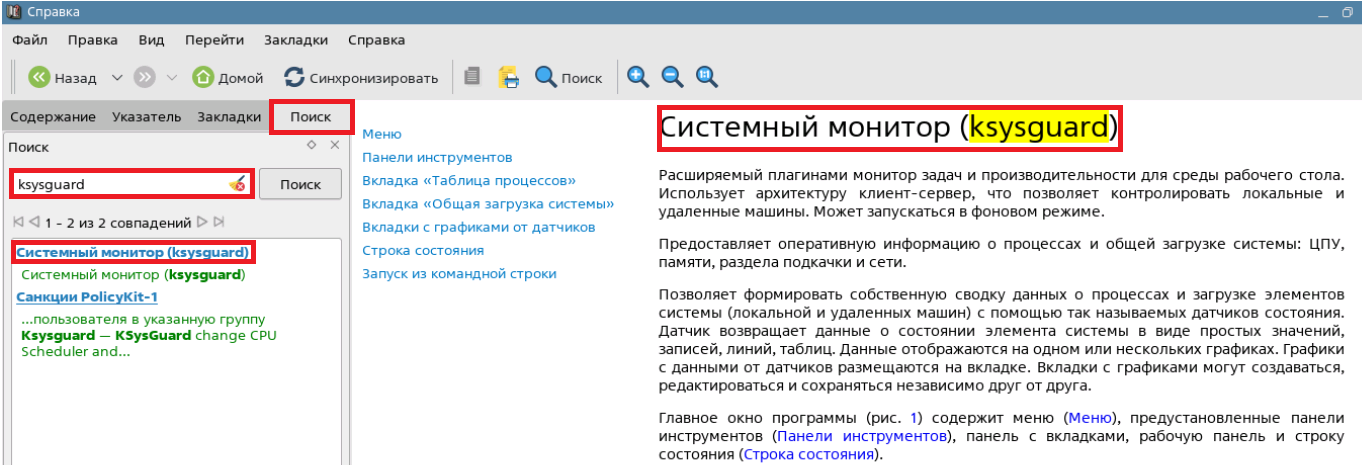Go to previous search results page
This screenshot has height=470, width=1363.
coord(34,222)
